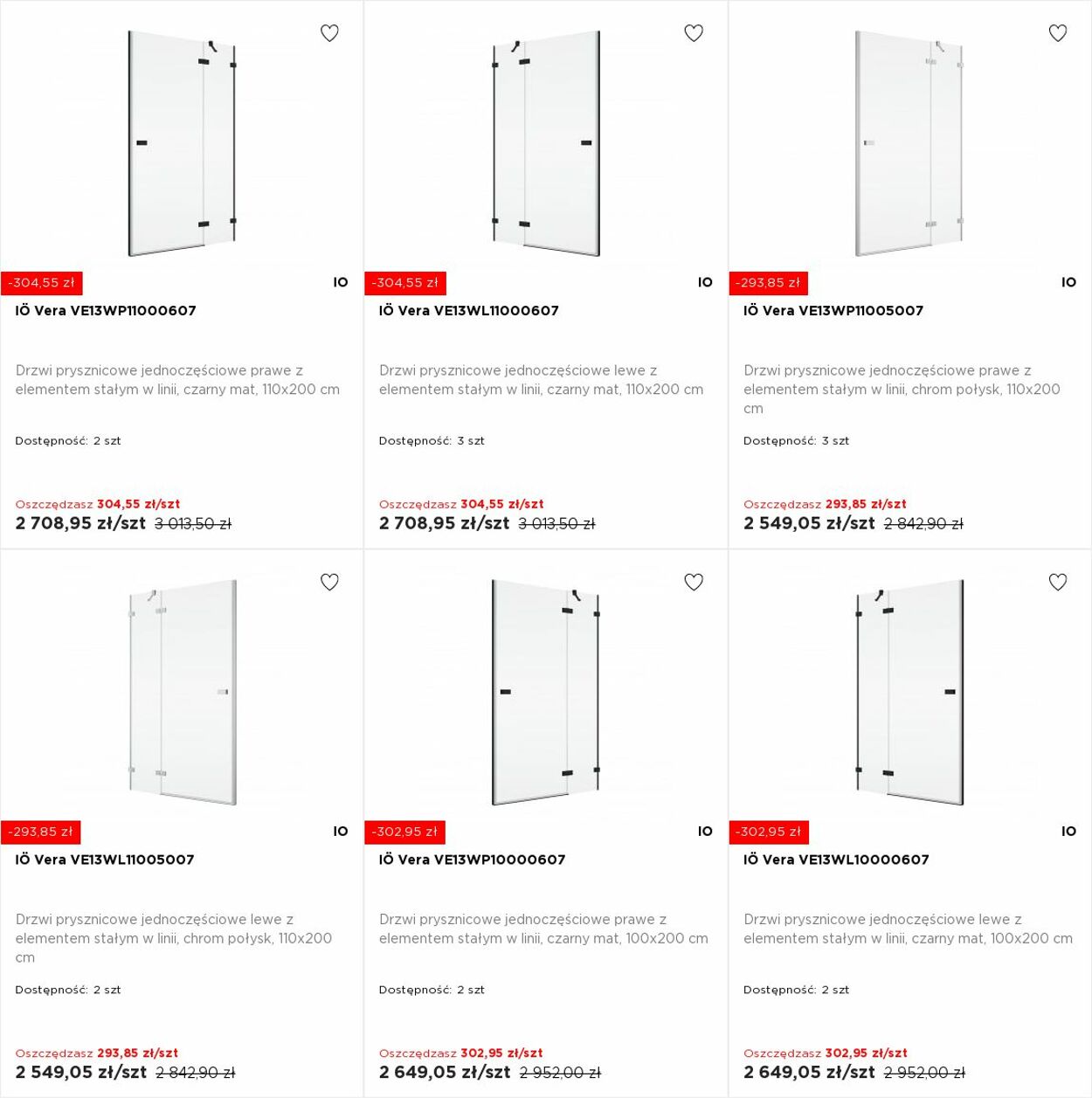This screenshot has width=1092, height=1098.
Task: Click the -304,55 zł discount badge on VE13WP11000607
Action: [x=42, y=283]
